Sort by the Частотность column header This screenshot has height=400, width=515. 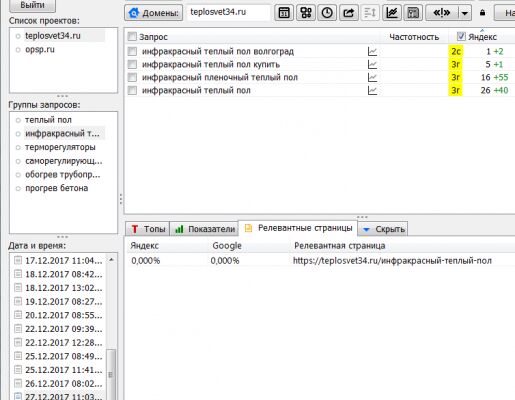414,37
